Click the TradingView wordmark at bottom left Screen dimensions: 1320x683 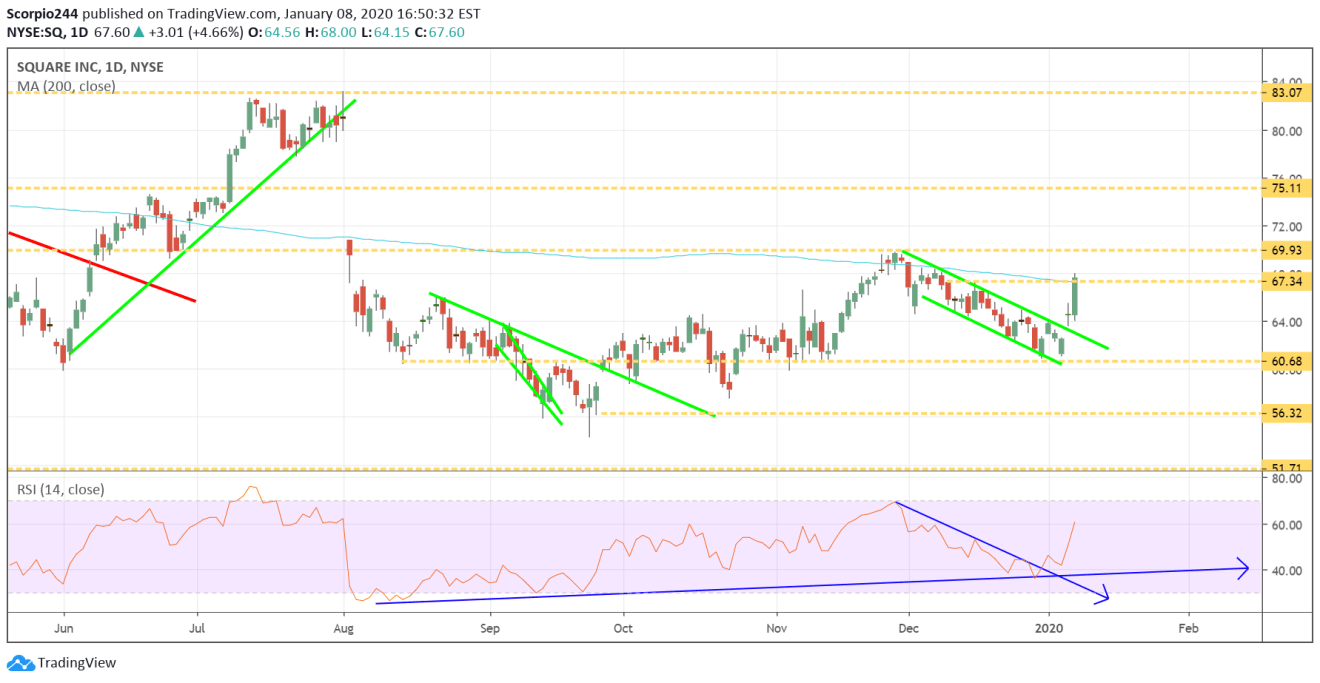tap(76, 663)
